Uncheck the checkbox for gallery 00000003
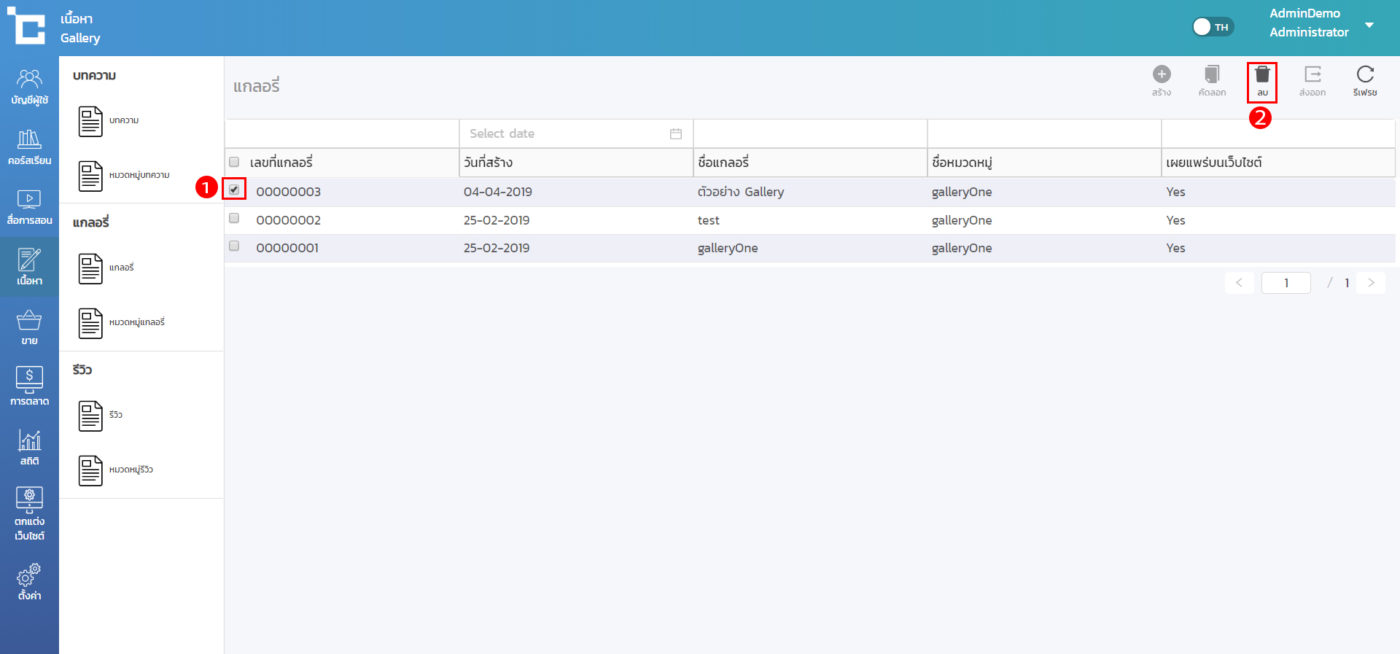Screen dimensions: 1400x654 pyautogui.click(x=234, y=189)
